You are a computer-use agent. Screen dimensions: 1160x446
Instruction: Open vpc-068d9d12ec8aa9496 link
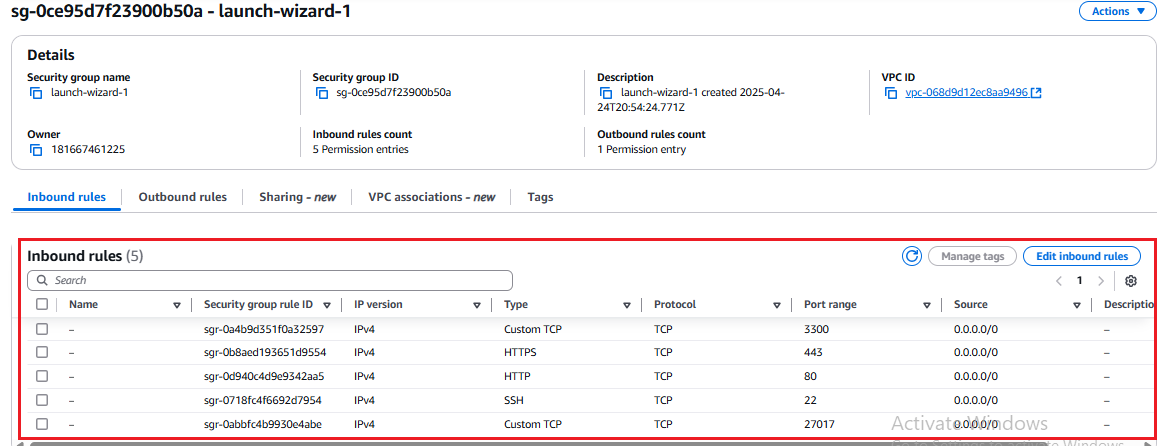966,93
